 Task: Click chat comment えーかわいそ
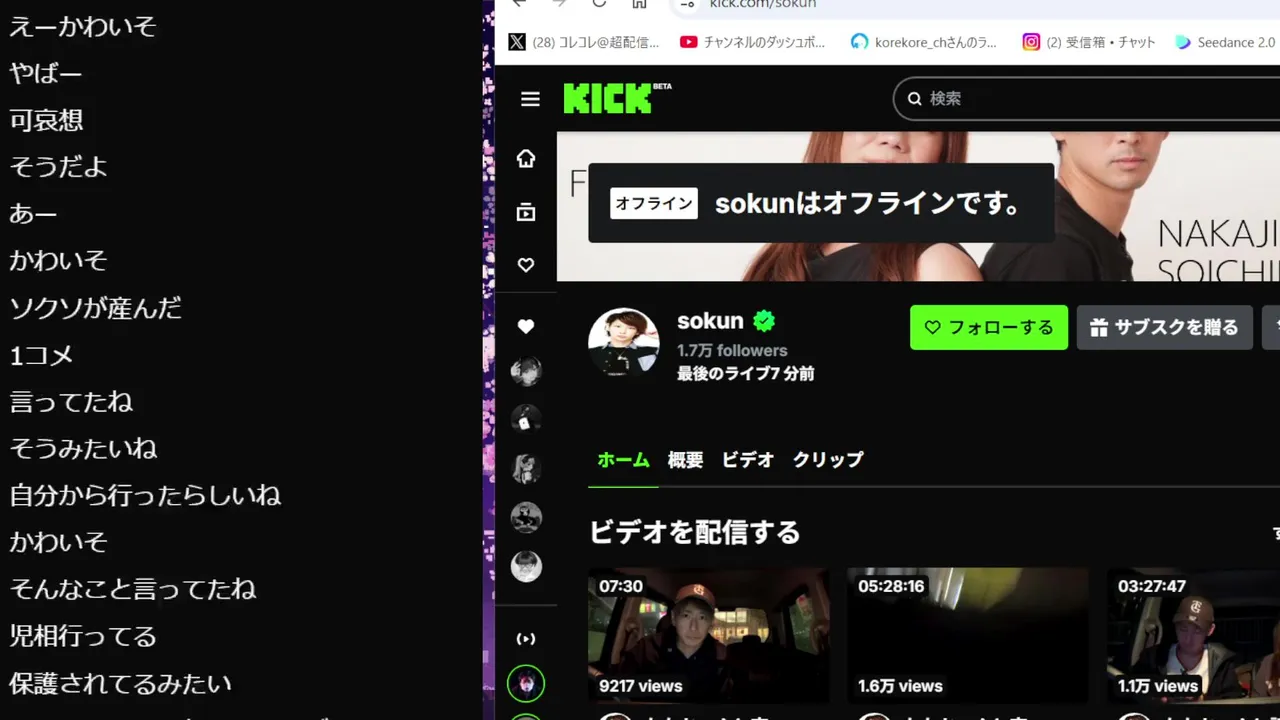pyautogui.click(x=83, y=26)
